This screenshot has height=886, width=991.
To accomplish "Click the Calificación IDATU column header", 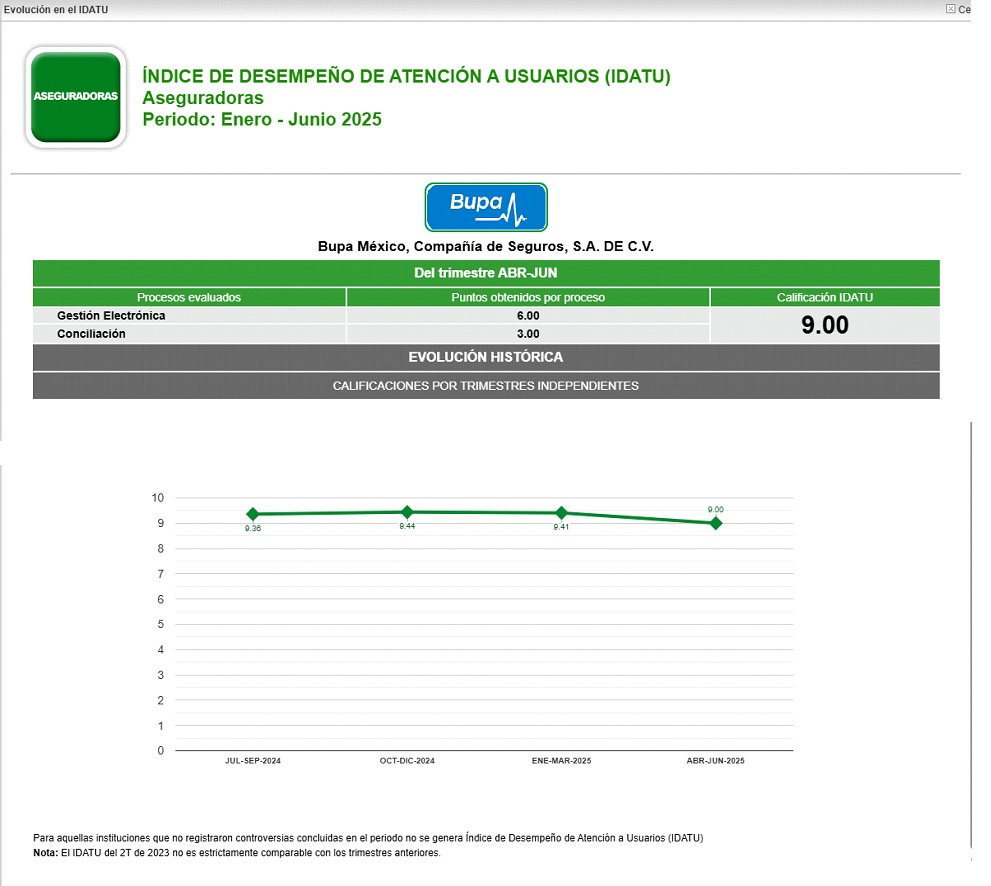I will 824,297.
